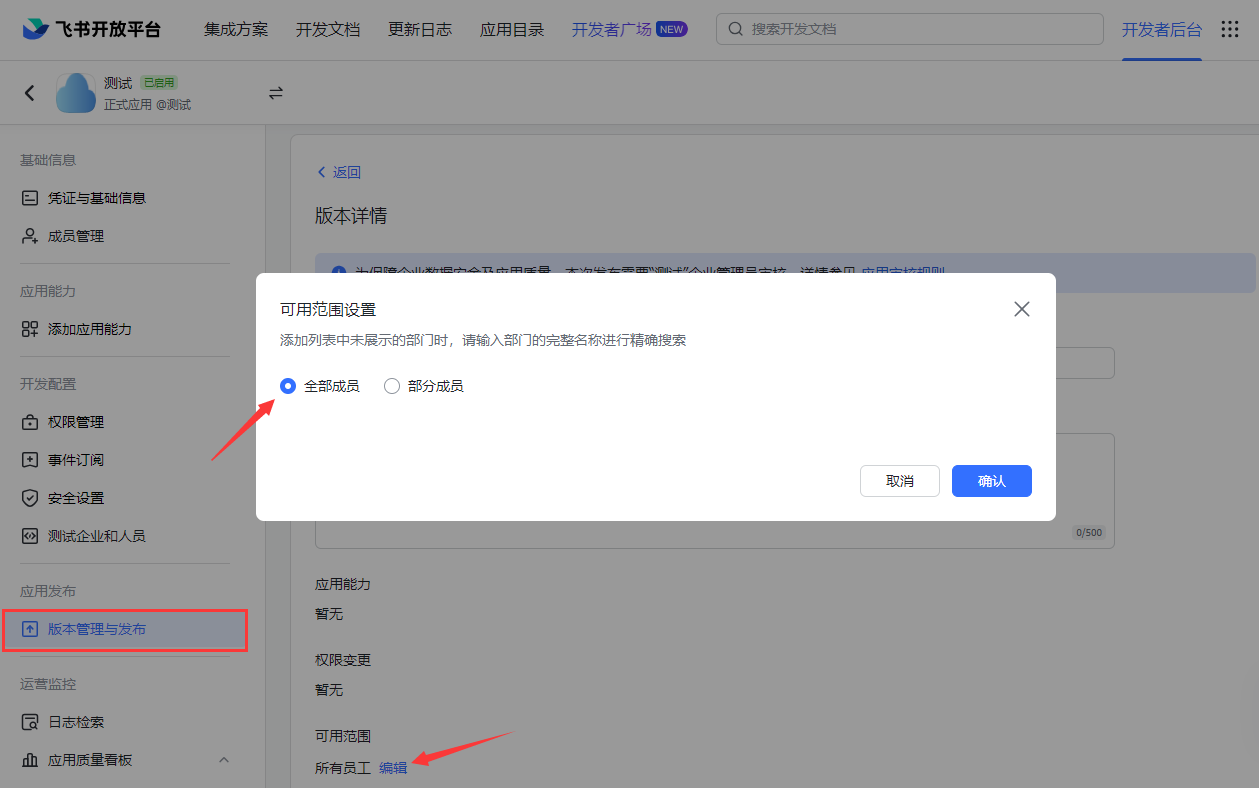The image size is (1259, 788).
Task: Open 权限管理 sidebar item
Action: pyautogui.click(x=76, y=422)
